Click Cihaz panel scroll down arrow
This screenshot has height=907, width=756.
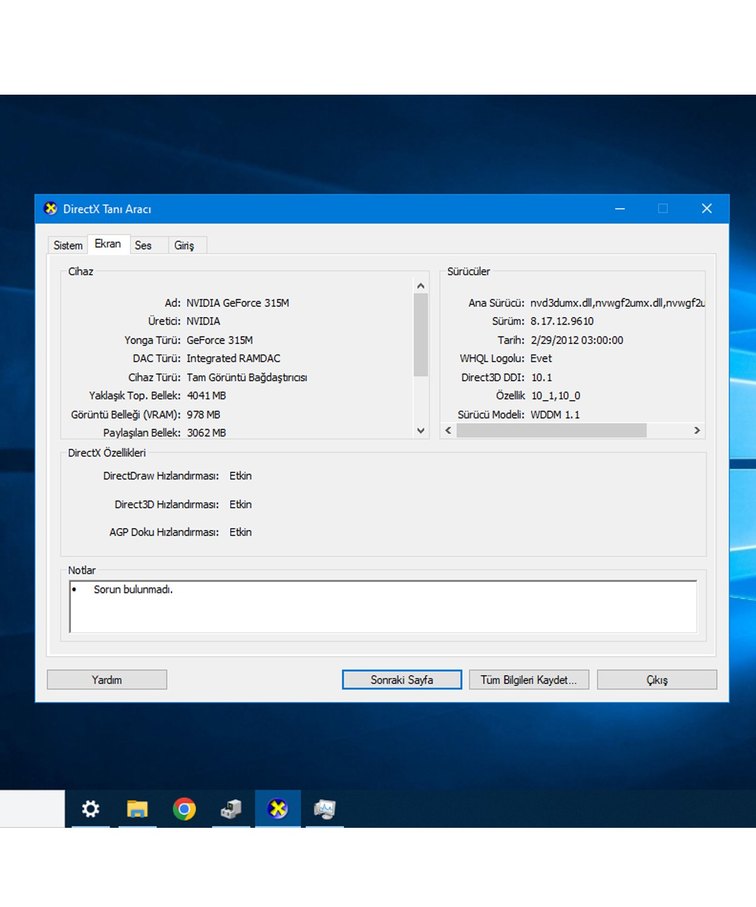(x=421, y=430)
